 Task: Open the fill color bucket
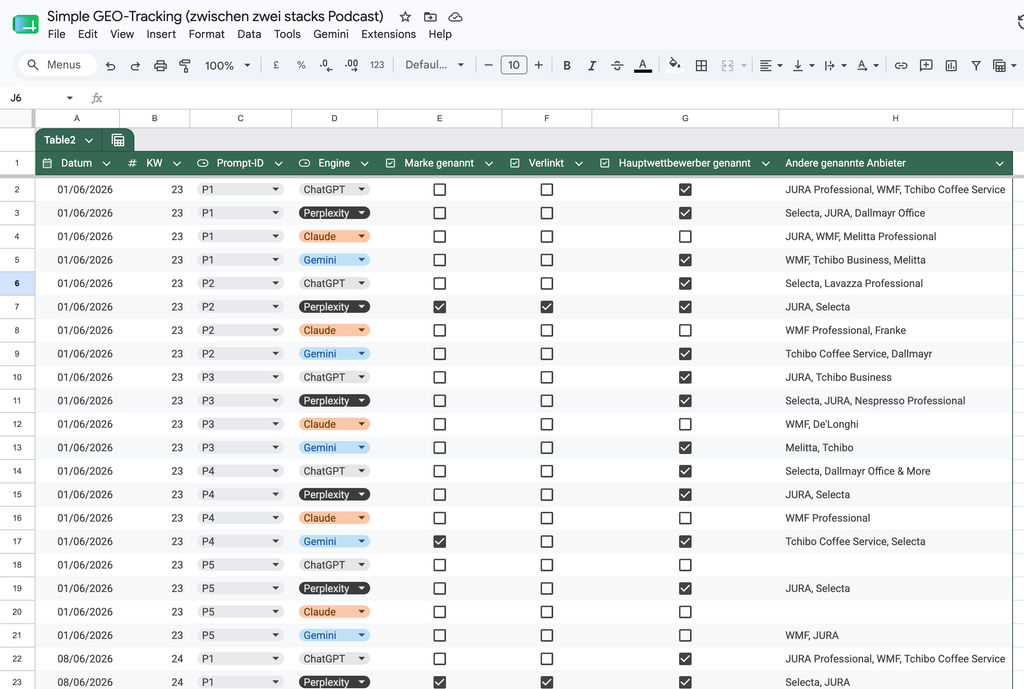(x=675, y=64)
